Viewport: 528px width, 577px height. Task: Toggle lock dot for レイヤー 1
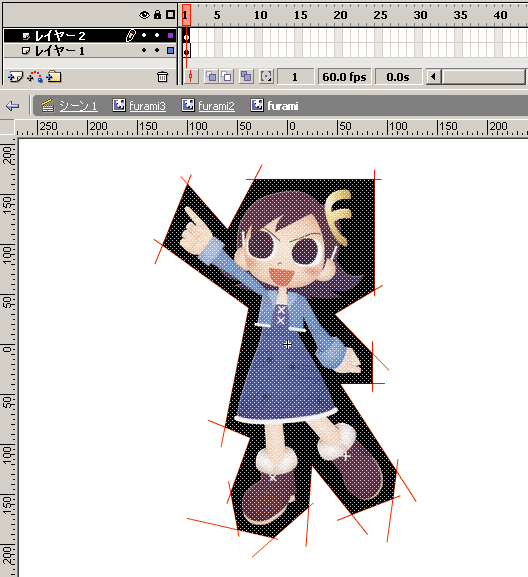tap(157, 50)
